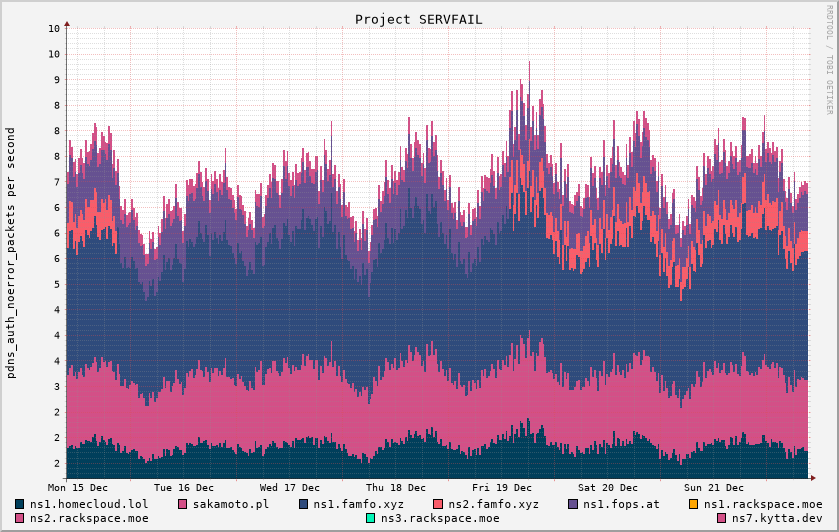Click the ns1.fops.at legend label text
Viewport: 839px width, 532px height.
click(621, 504)
